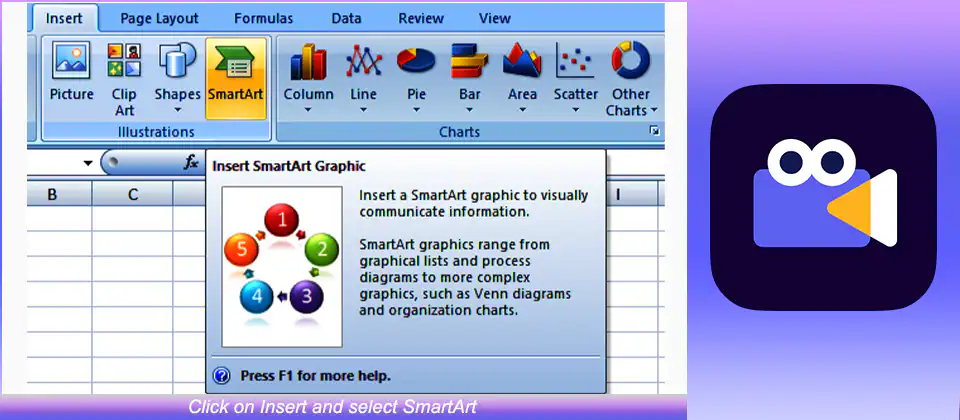The height and width of the screenshot is (420, 960).
Task: Click the video camera app logo
Action: coord(823,197)
